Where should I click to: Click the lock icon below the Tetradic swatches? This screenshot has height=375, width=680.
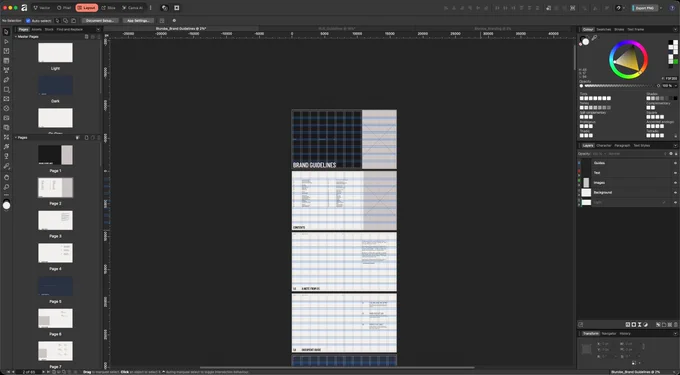[676, 136]
